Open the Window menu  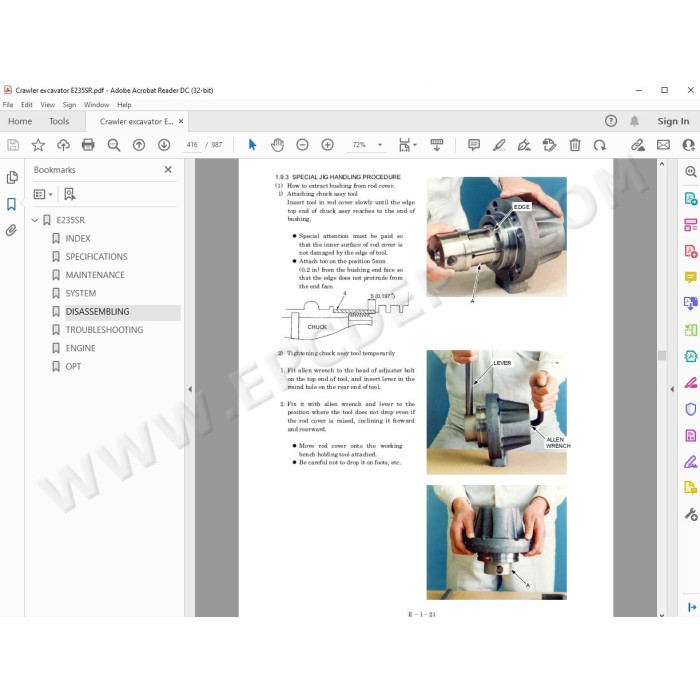[x=96, y=105]
